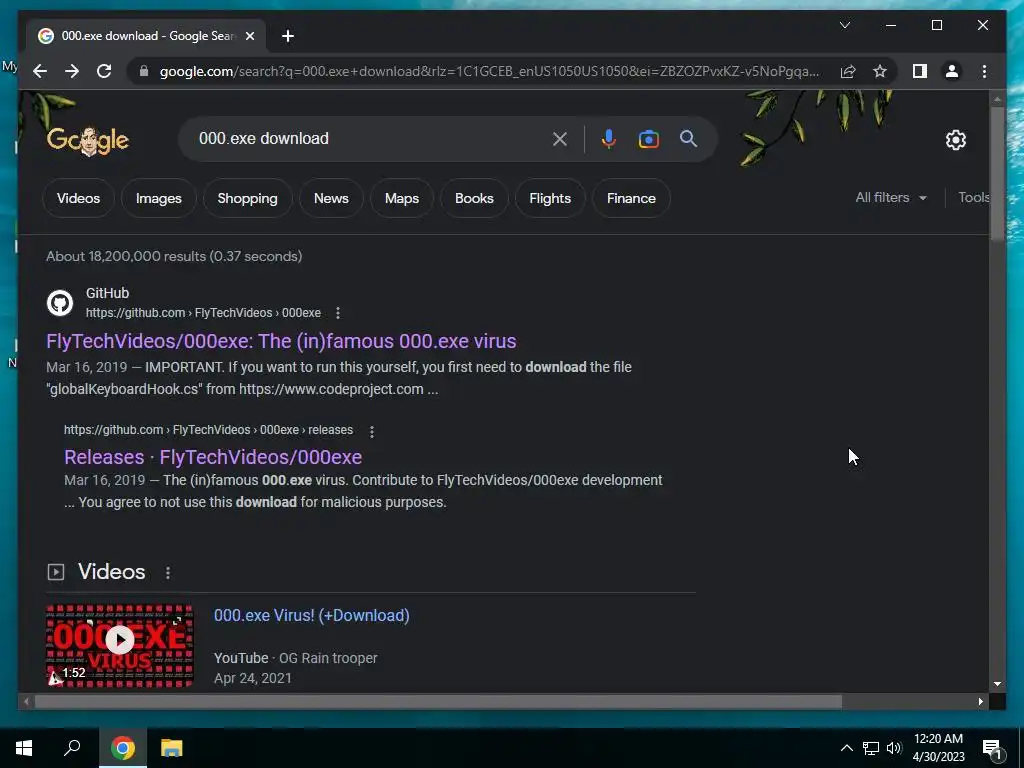Image resolution: width=1024 pixels, height=768 pixels.
Task: Search by image with camera lens icon
Action: 648,138
